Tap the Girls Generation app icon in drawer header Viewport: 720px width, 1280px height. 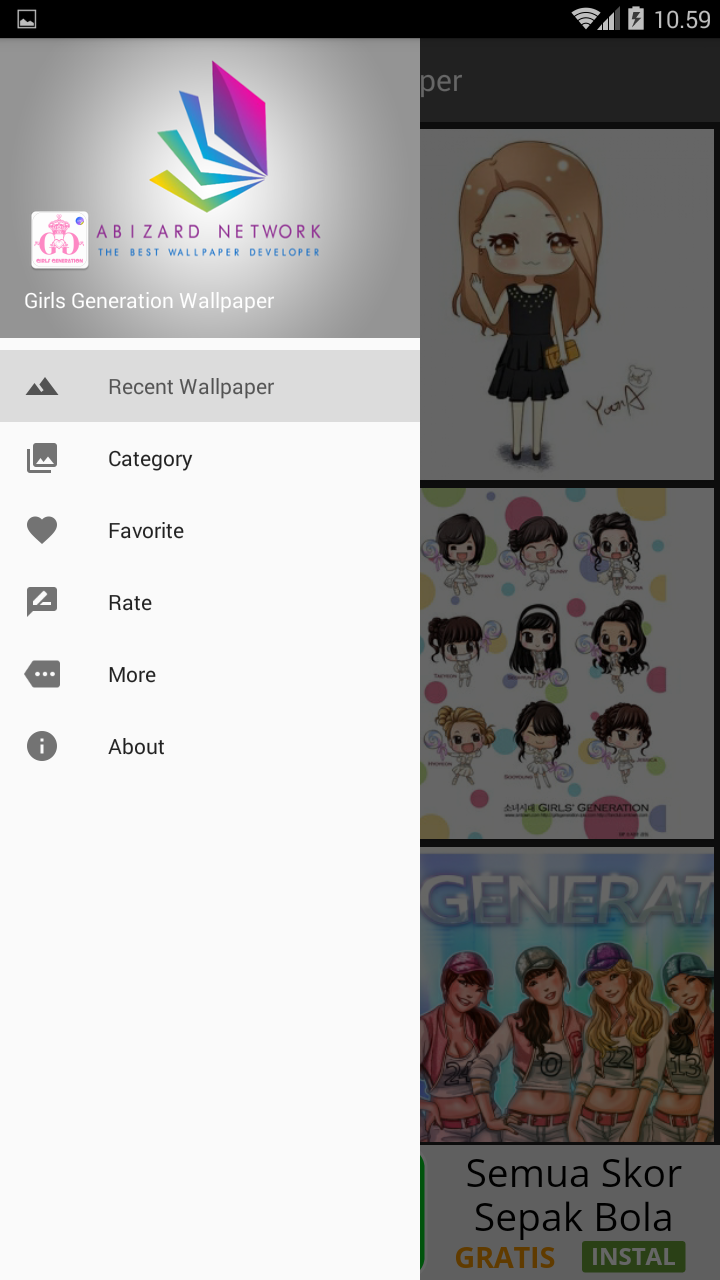coord(60,240)
